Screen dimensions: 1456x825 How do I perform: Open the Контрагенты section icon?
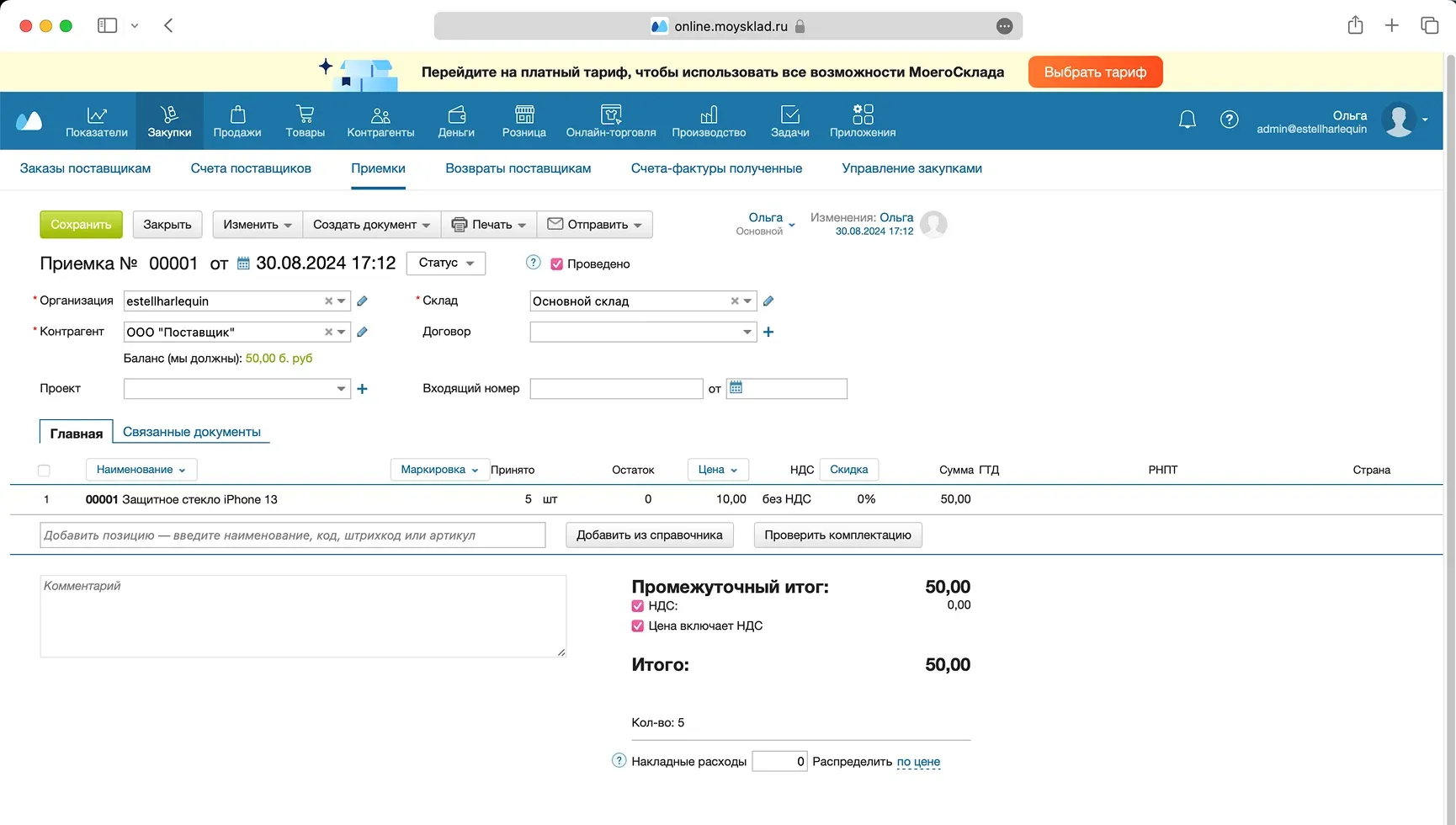pos(380,120)
